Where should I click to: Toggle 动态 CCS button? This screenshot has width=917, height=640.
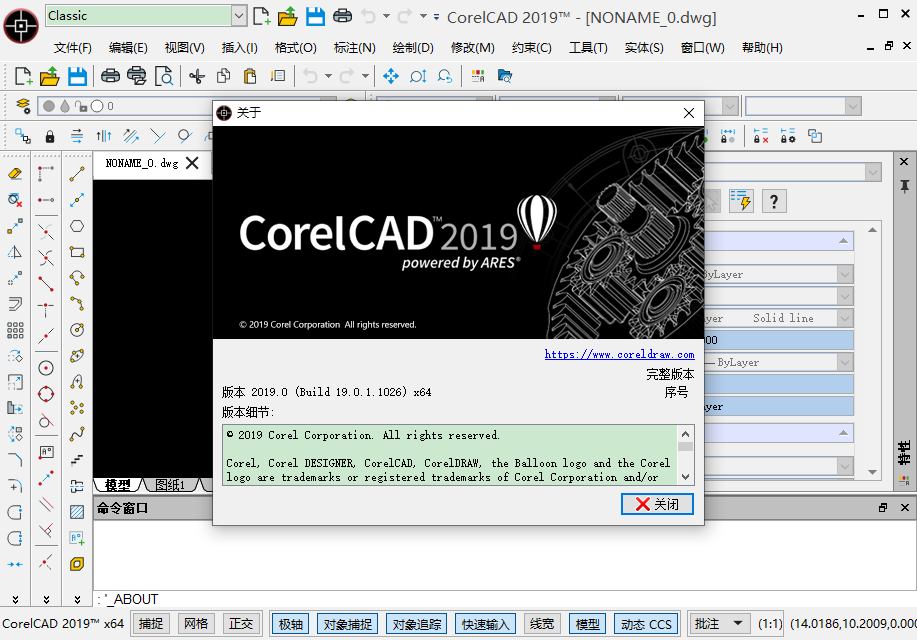pos(646,624)
